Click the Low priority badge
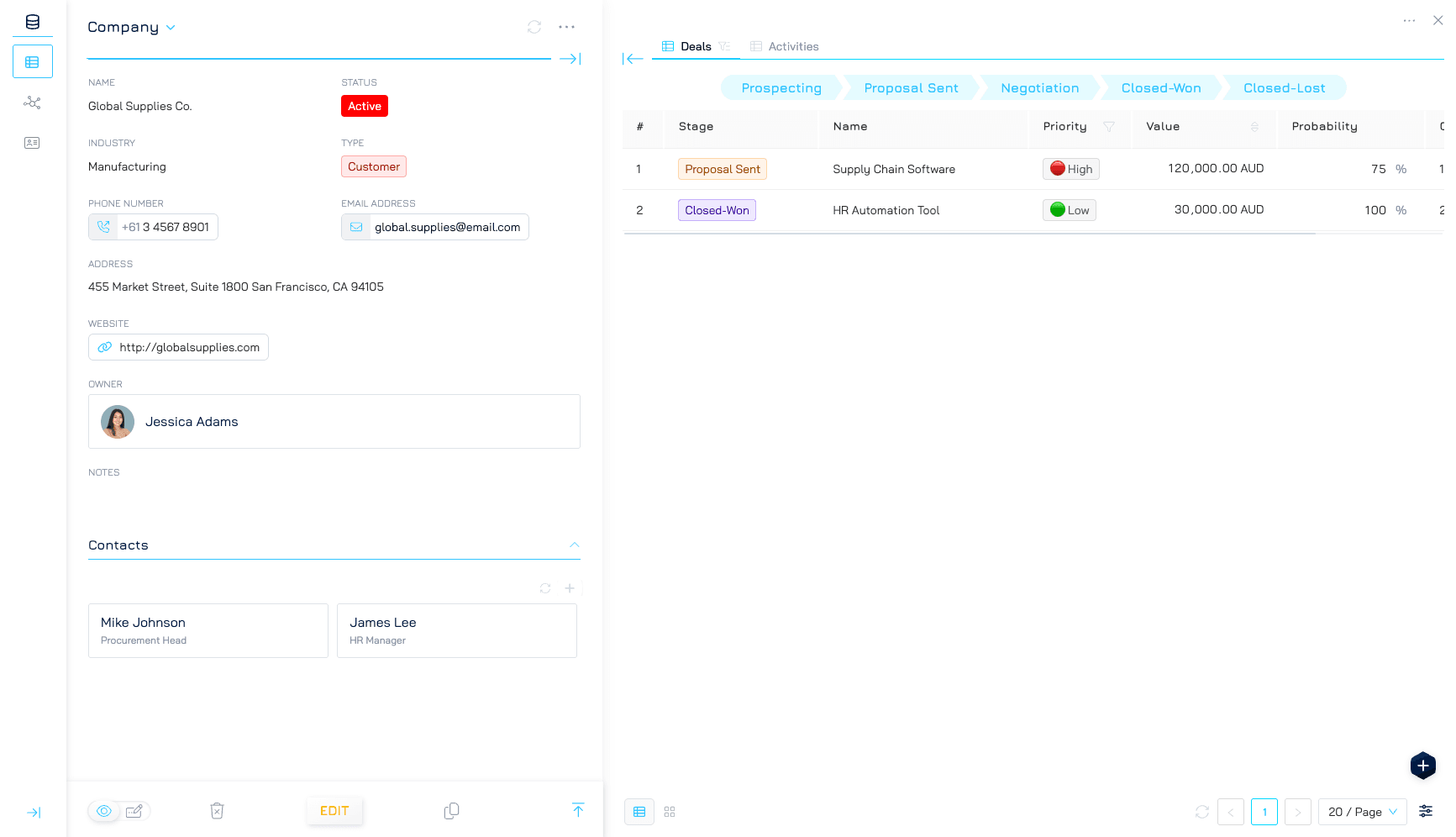The height and width of the screenshot is (837, 1456). (1070, 210)
